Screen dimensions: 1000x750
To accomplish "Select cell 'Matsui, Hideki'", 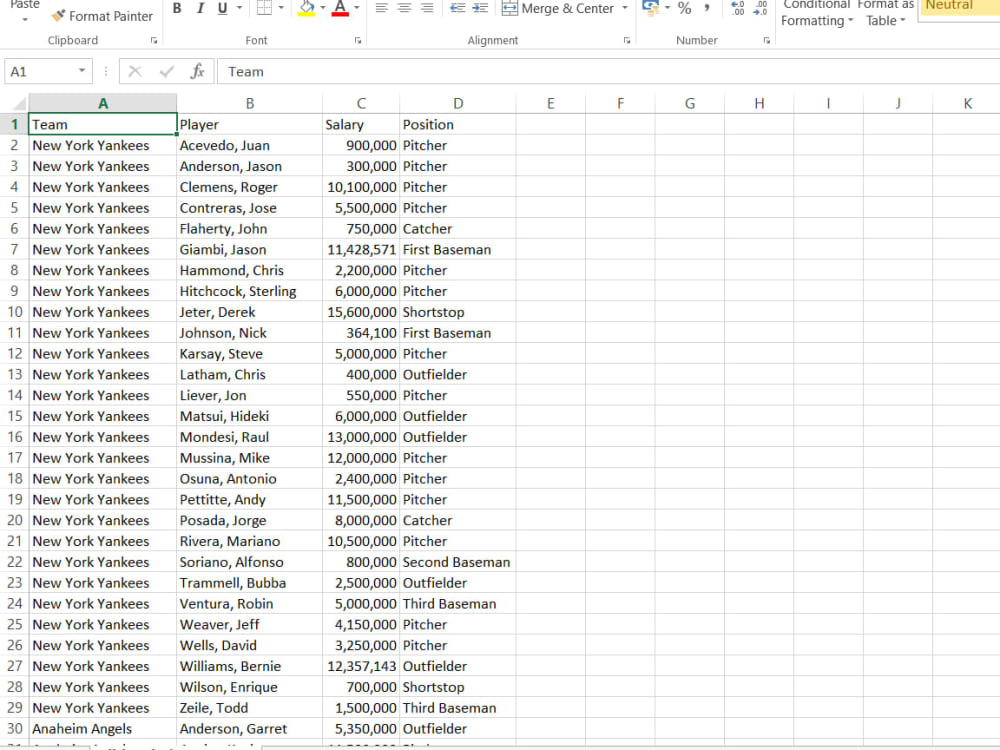I will (249, 416).
